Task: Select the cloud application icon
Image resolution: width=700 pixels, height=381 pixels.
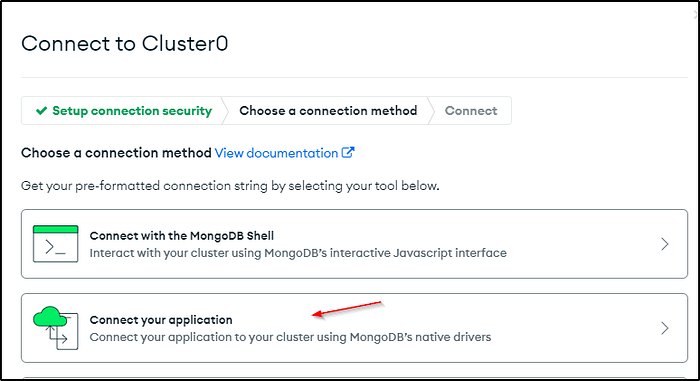Action: [x=55, y=328]
